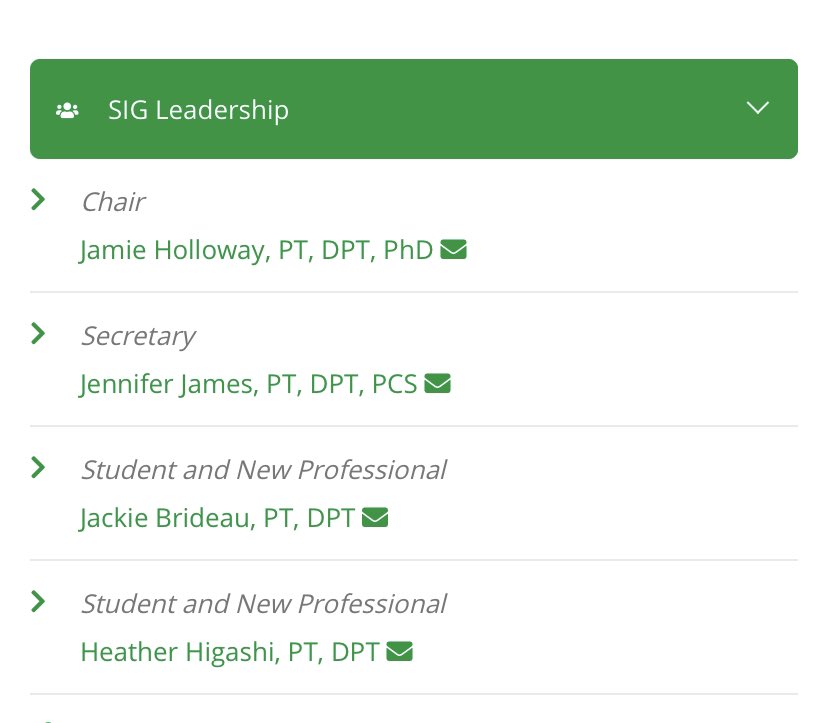This screenshot has height=723, width=828.
Task: Open Jamie Holloway, PT, DPT, PhD link
Action: [256, 250]
